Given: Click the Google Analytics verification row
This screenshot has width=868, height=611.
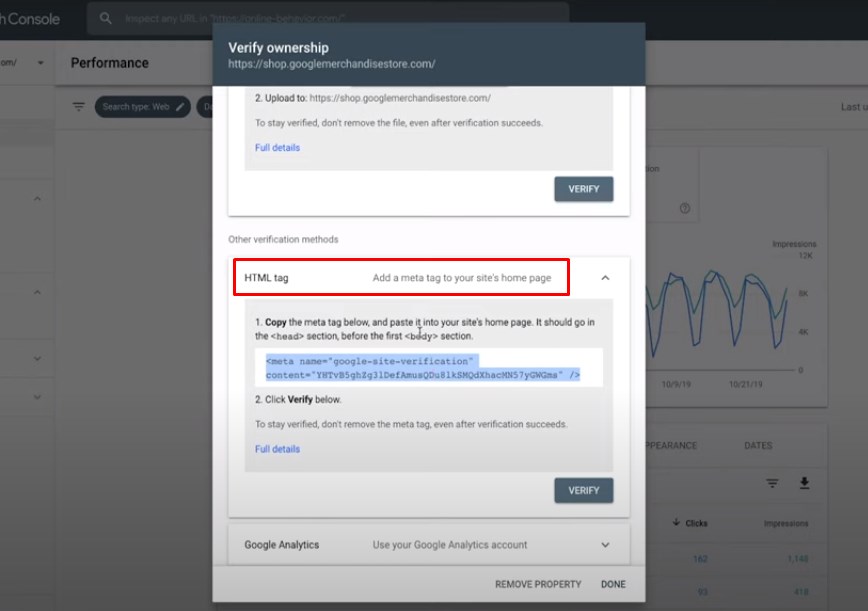Looking at the screenshot, I should (x=428, y=545).
